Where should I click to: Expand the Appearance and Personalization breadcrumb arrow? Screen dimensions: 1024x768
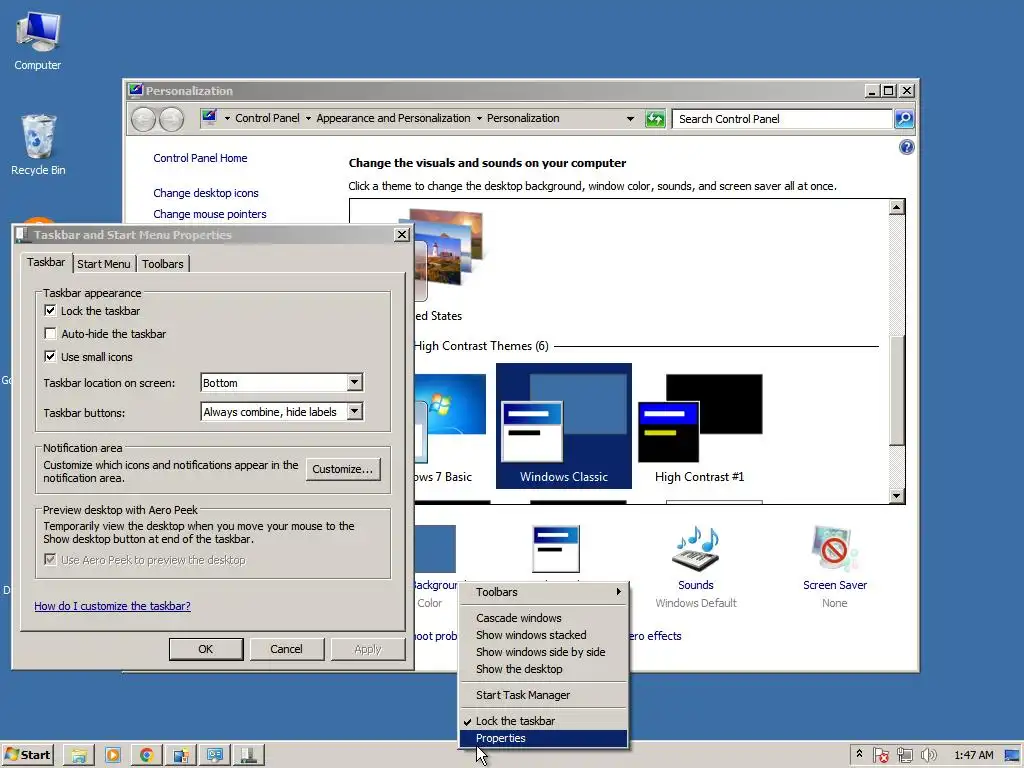(x=479, y=119)
